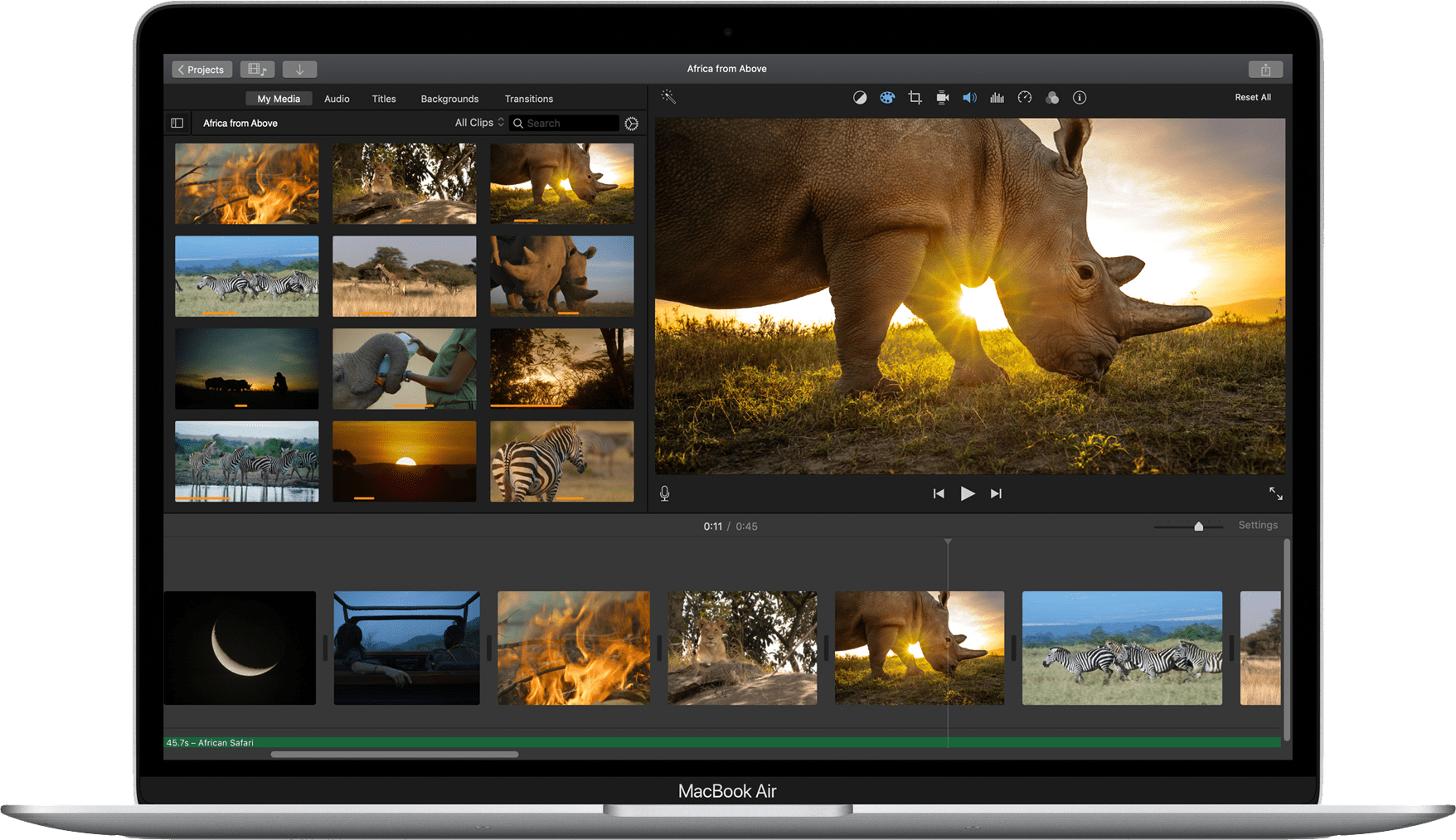Enable voiceover recording with the microphone icon
The image size is (1456, 840).
pyautogui.click(x=664, y=493)
